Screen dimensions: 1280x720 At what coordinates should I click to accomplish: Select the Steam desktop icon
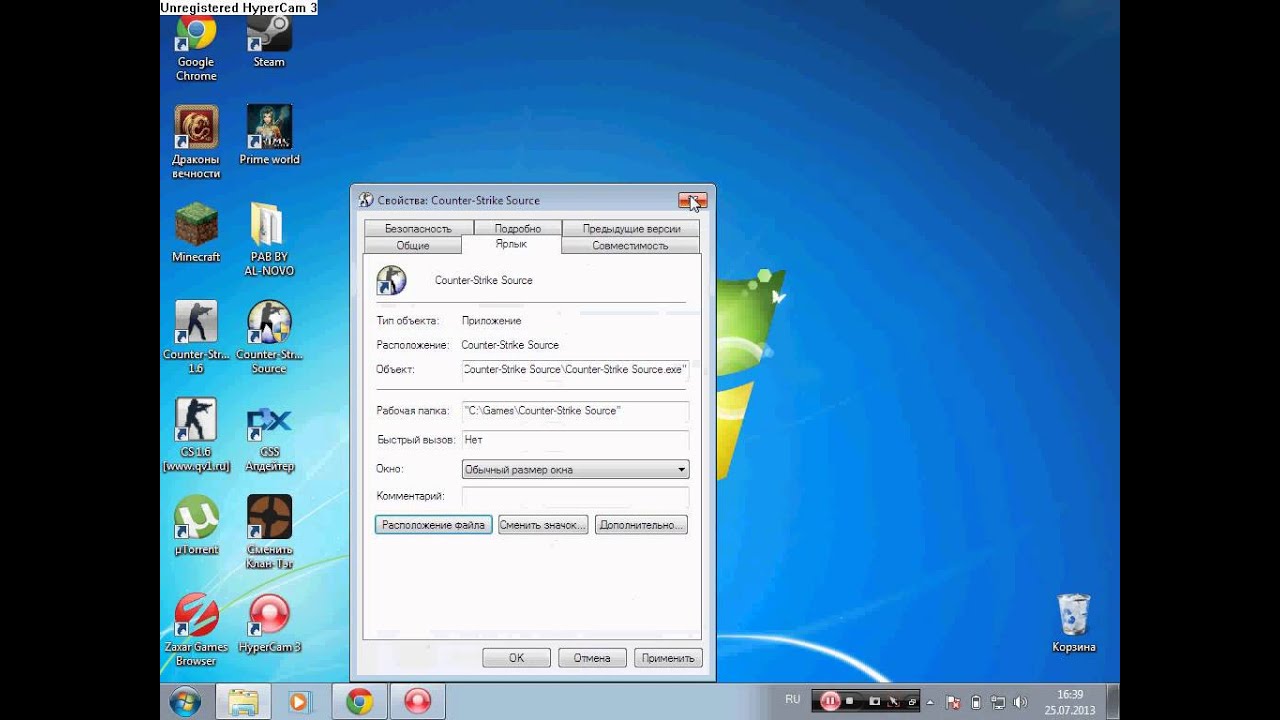point(269,43)
